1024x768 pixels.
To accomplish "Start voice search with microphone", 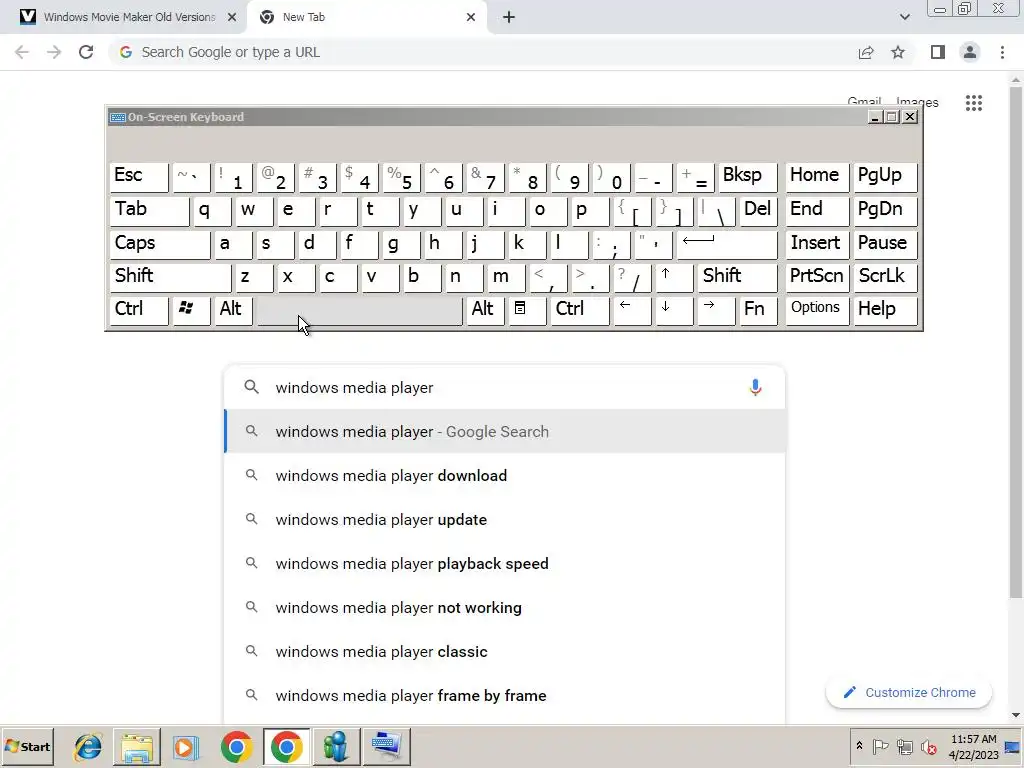I will pyautogui.click(x=755, y=387).
